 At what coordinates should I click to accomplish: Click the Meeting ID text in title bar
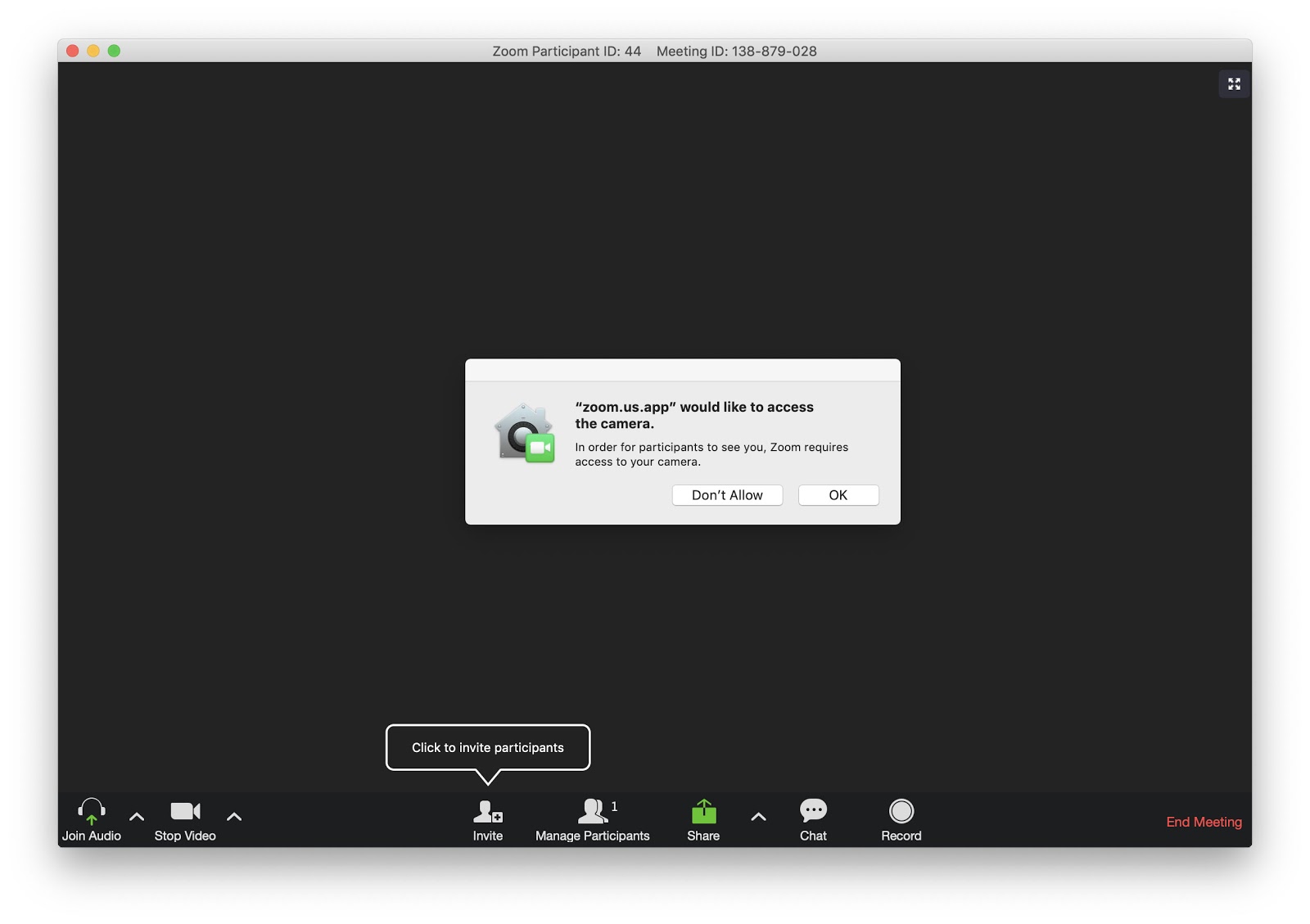[737, 51]
